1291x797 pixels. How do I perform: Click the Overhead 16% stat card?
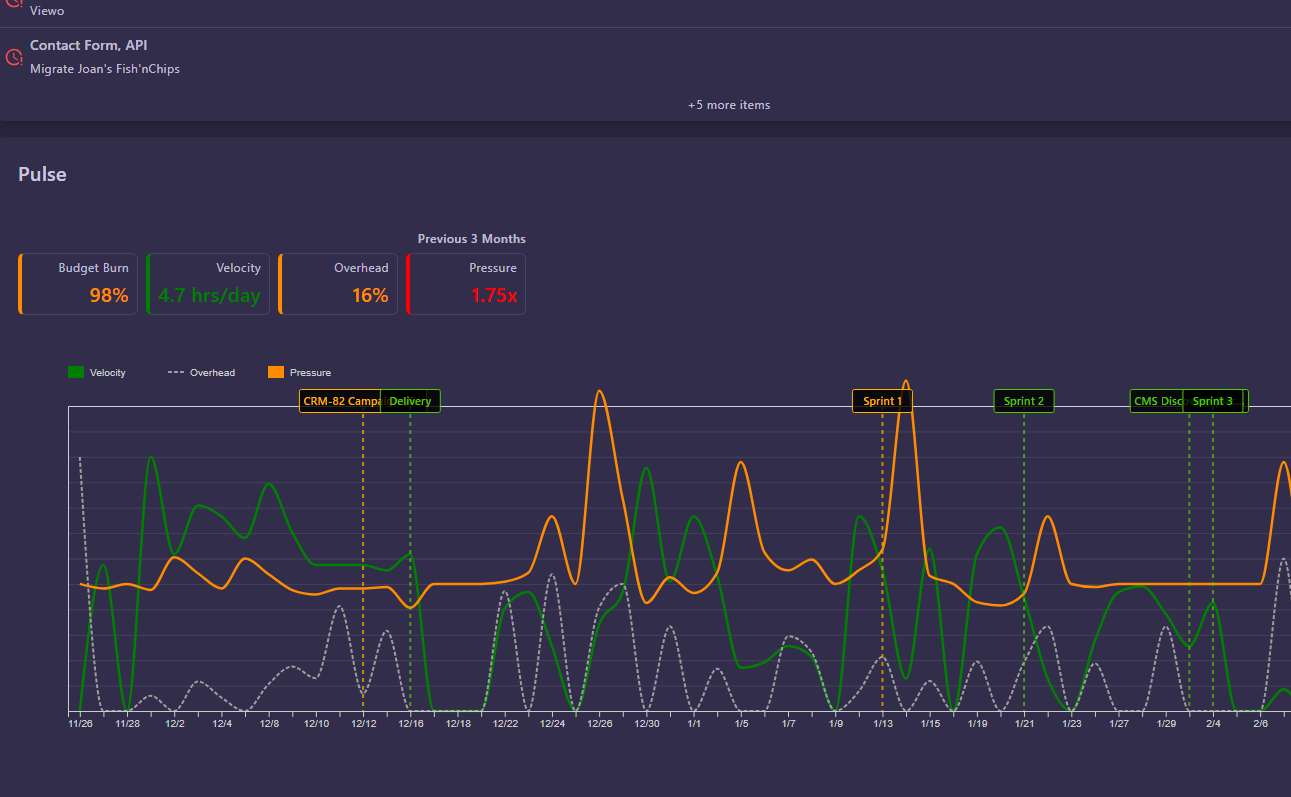338,283
